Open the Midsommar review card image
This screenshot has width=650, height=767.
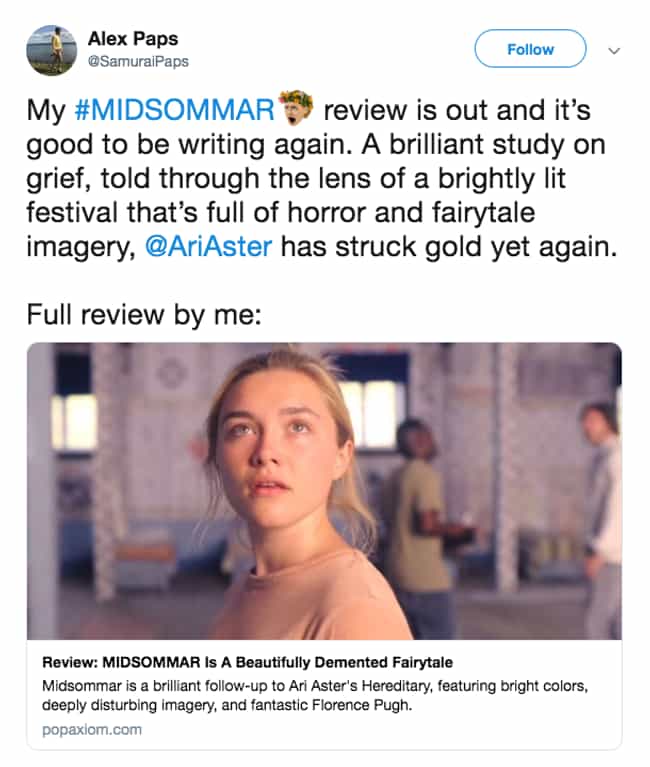click(x=324, y=491)
